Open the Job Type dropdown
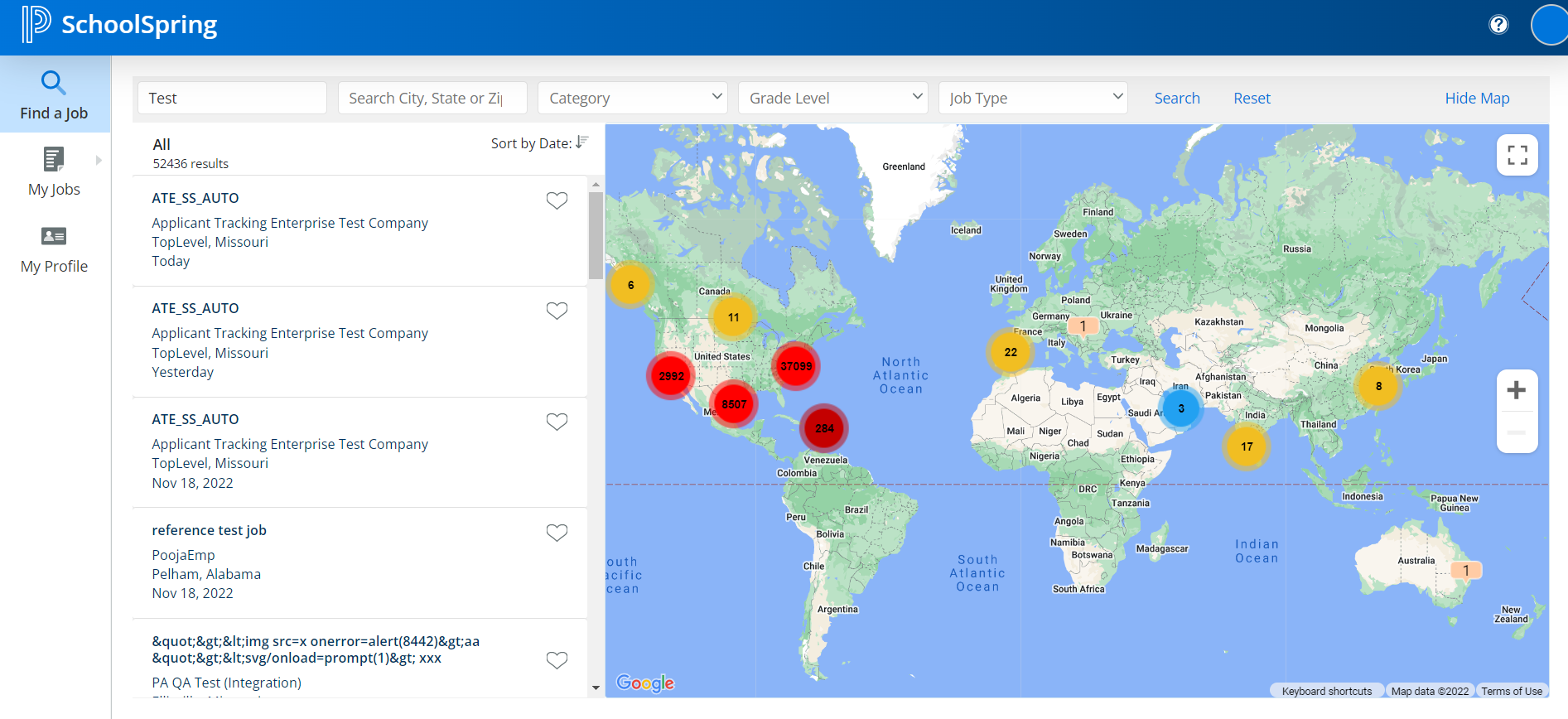This screenshot has height=719, width=1568. click(x=1033, y=98)
